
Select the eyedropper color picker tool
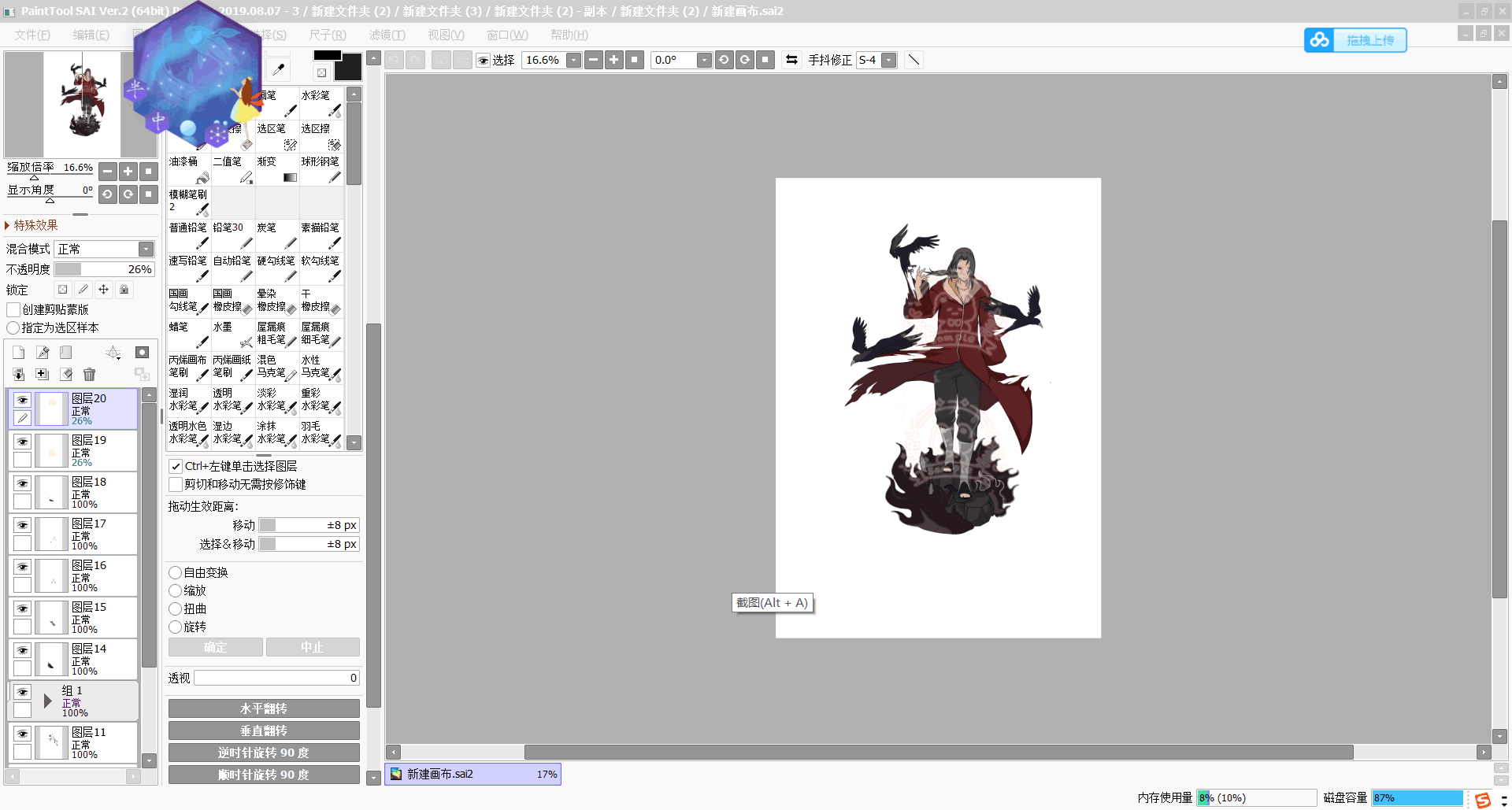[278, 69]
